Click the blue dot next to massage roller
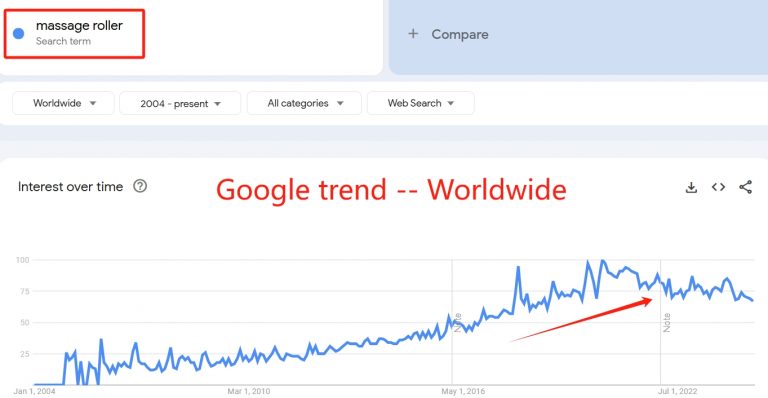This screenshot has width=768, height=398. point(19,33)
